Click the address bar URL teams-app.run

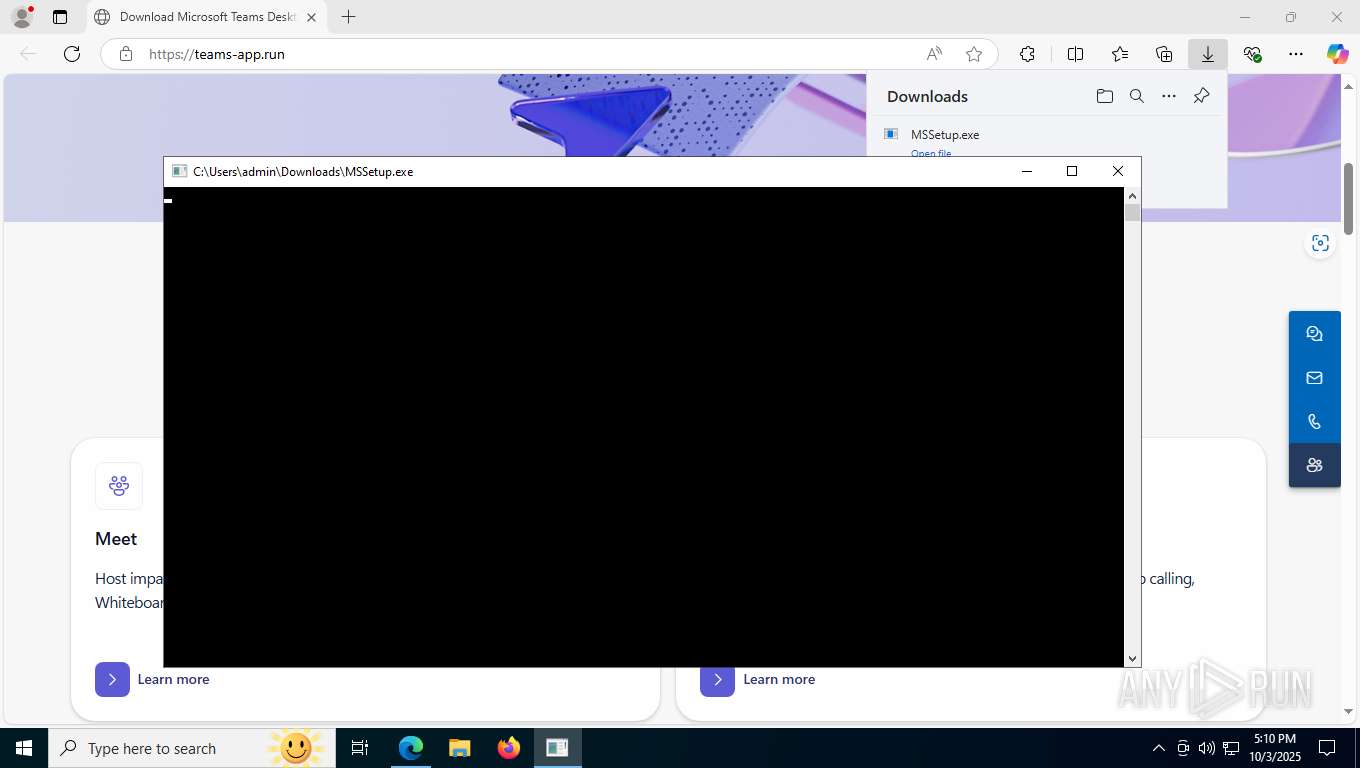tap(217, 54)
